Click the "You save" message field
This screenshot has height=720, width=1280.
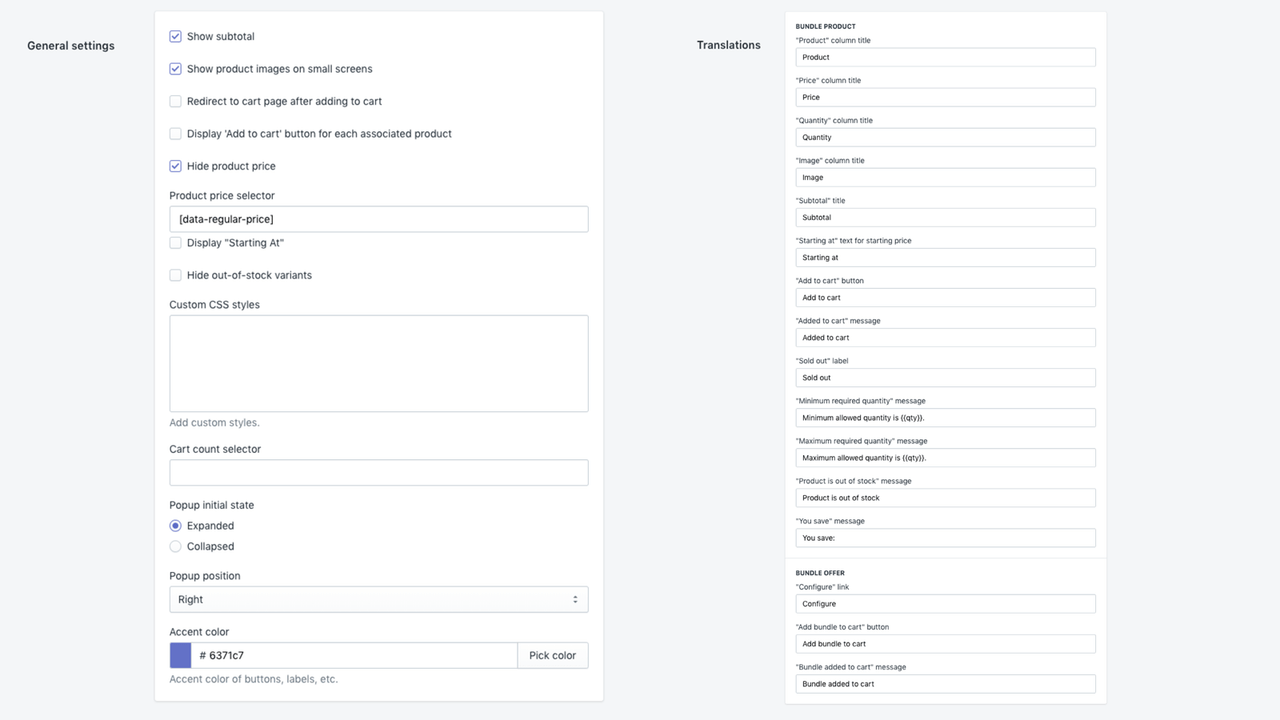[x=945, y=538]
